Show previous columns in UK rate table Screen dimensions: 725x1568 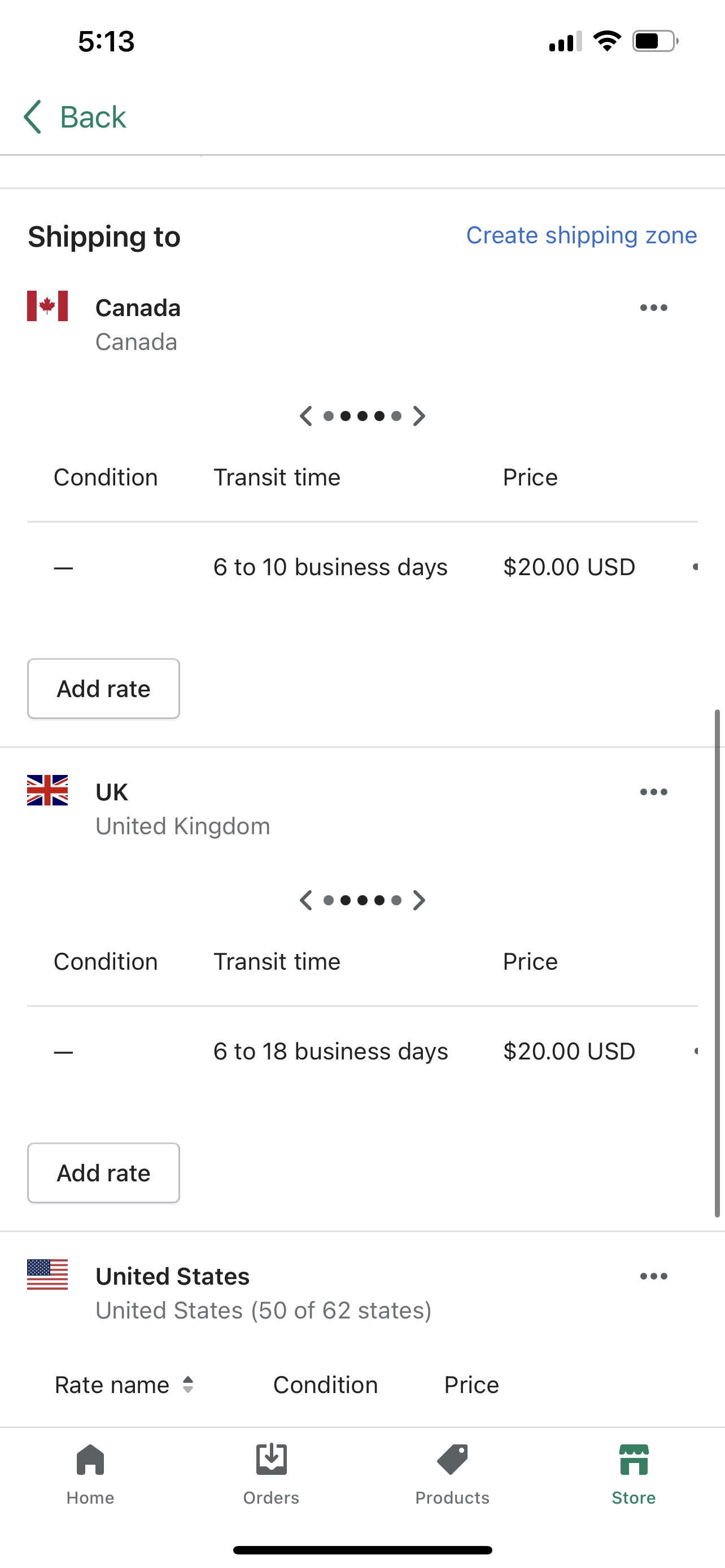click(305, 900)
